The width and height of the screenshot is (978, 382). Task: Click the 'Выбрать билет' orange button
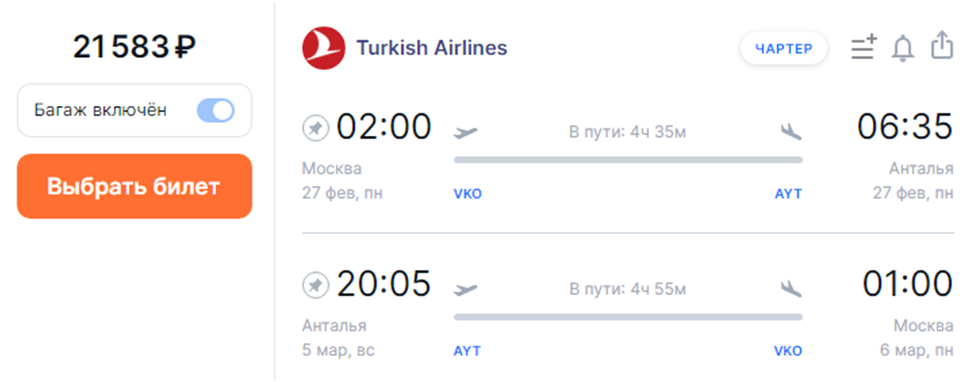tap(134, 187)
